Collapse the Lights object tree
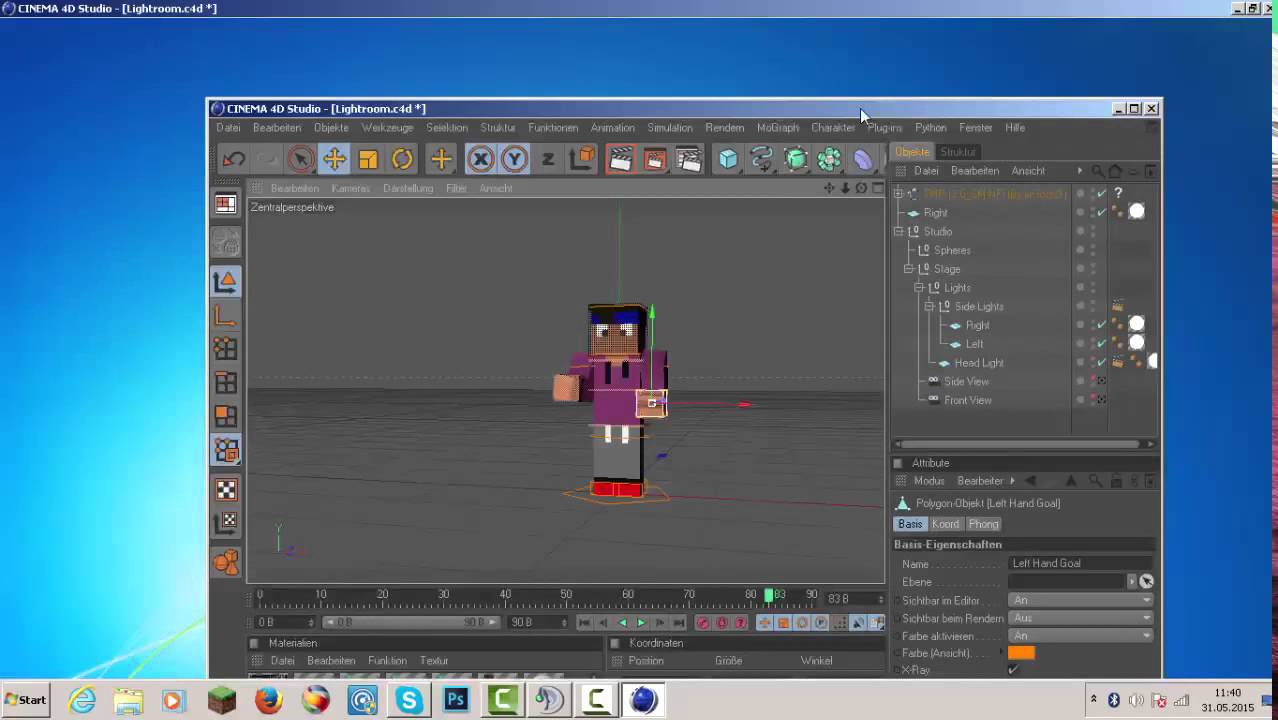The image size is (1278, 720). click(x=918, y=288)
